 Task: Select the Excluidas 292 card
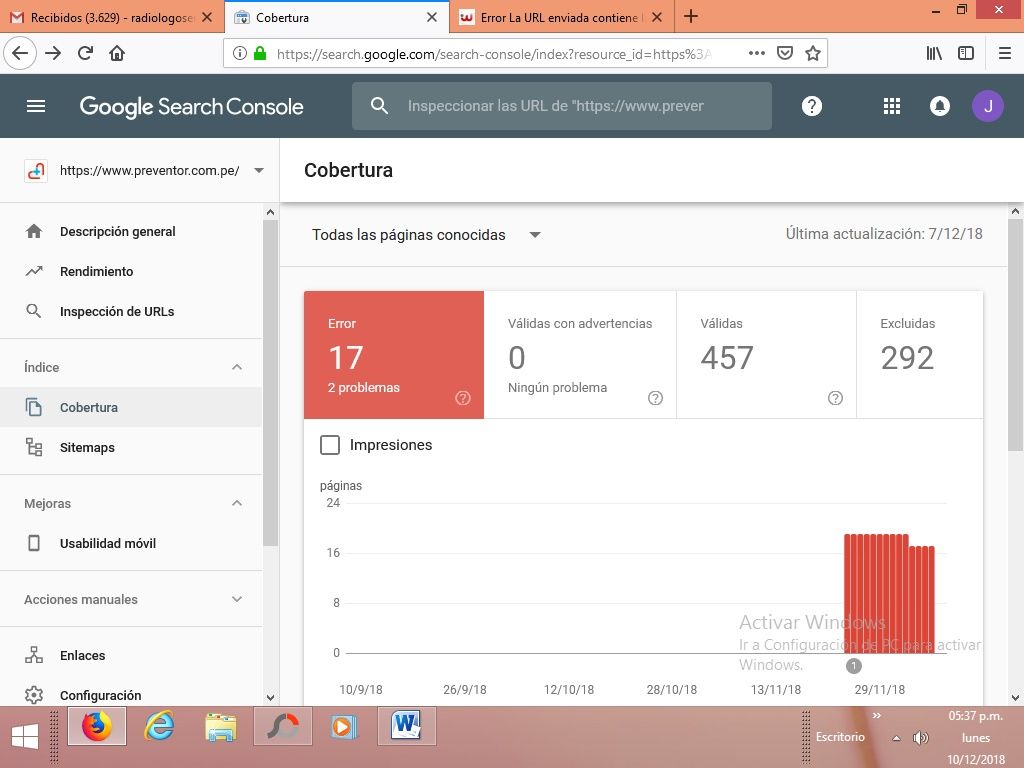point(920,355)
